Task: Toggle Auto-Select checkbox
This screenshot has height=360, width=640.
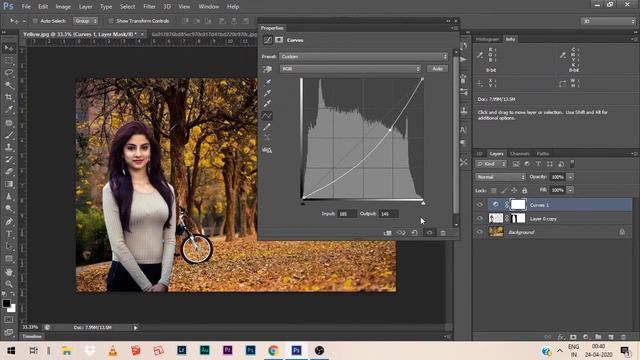Action: tap(35, 21)
